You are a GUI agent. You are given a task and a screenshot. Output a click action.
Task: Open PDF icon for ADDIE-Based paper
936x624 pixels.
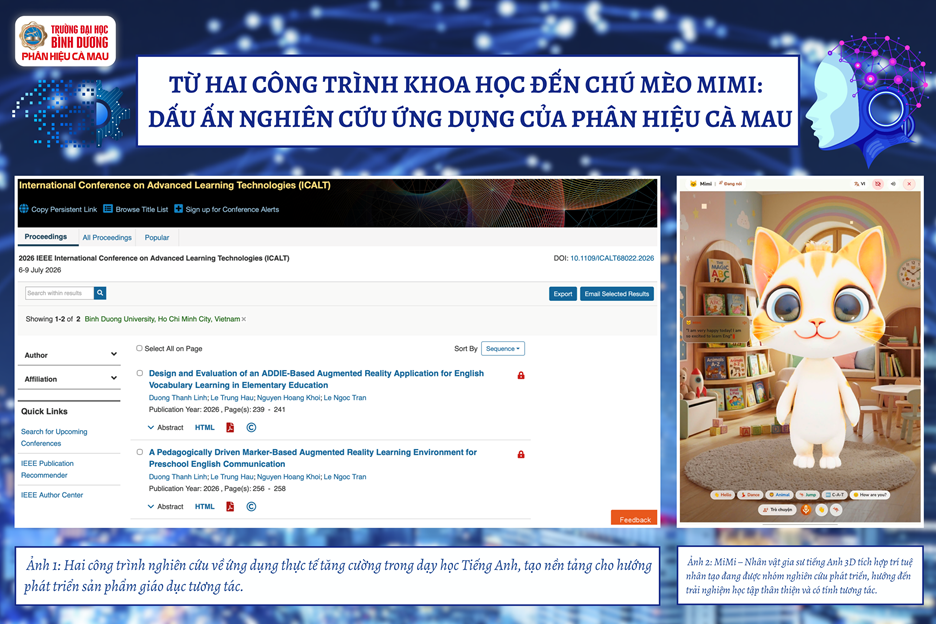(x=230, y=428)
